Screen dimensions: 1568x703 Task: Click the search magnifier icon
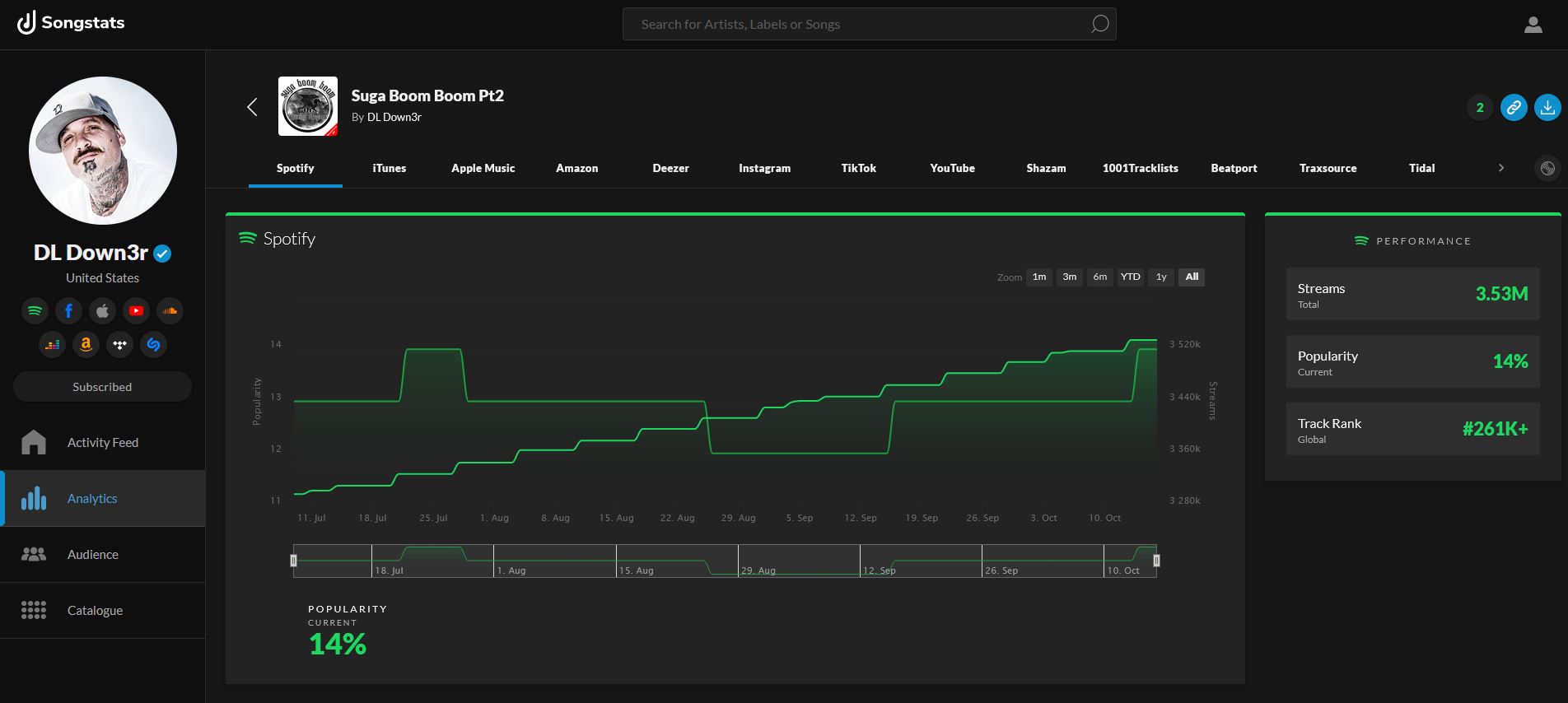click(x=1099, y=25)
